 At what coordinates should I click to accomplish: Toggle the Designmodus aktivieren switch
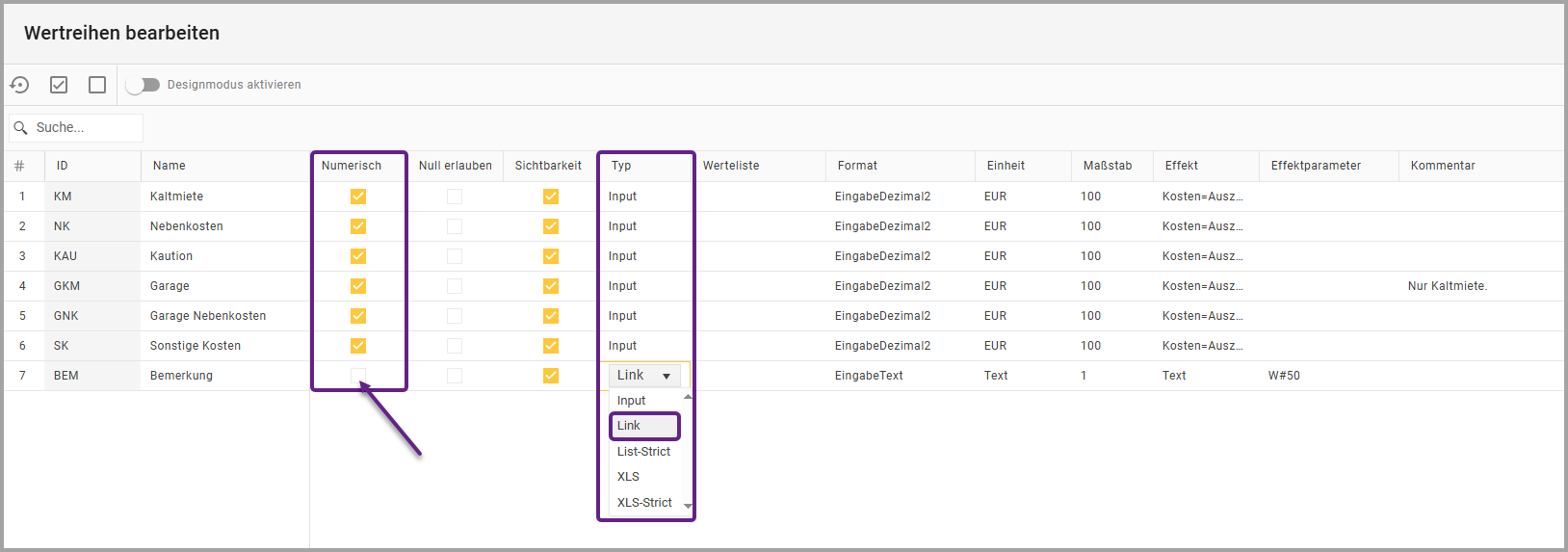(x=143, y=85)
